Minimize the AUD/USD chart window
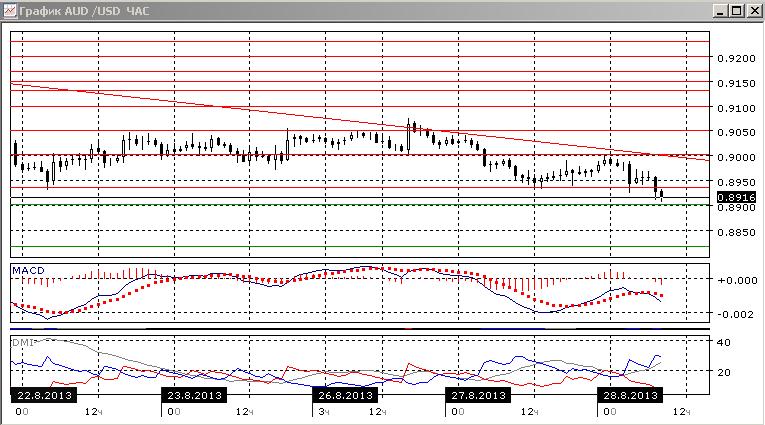 coord(721,11)
